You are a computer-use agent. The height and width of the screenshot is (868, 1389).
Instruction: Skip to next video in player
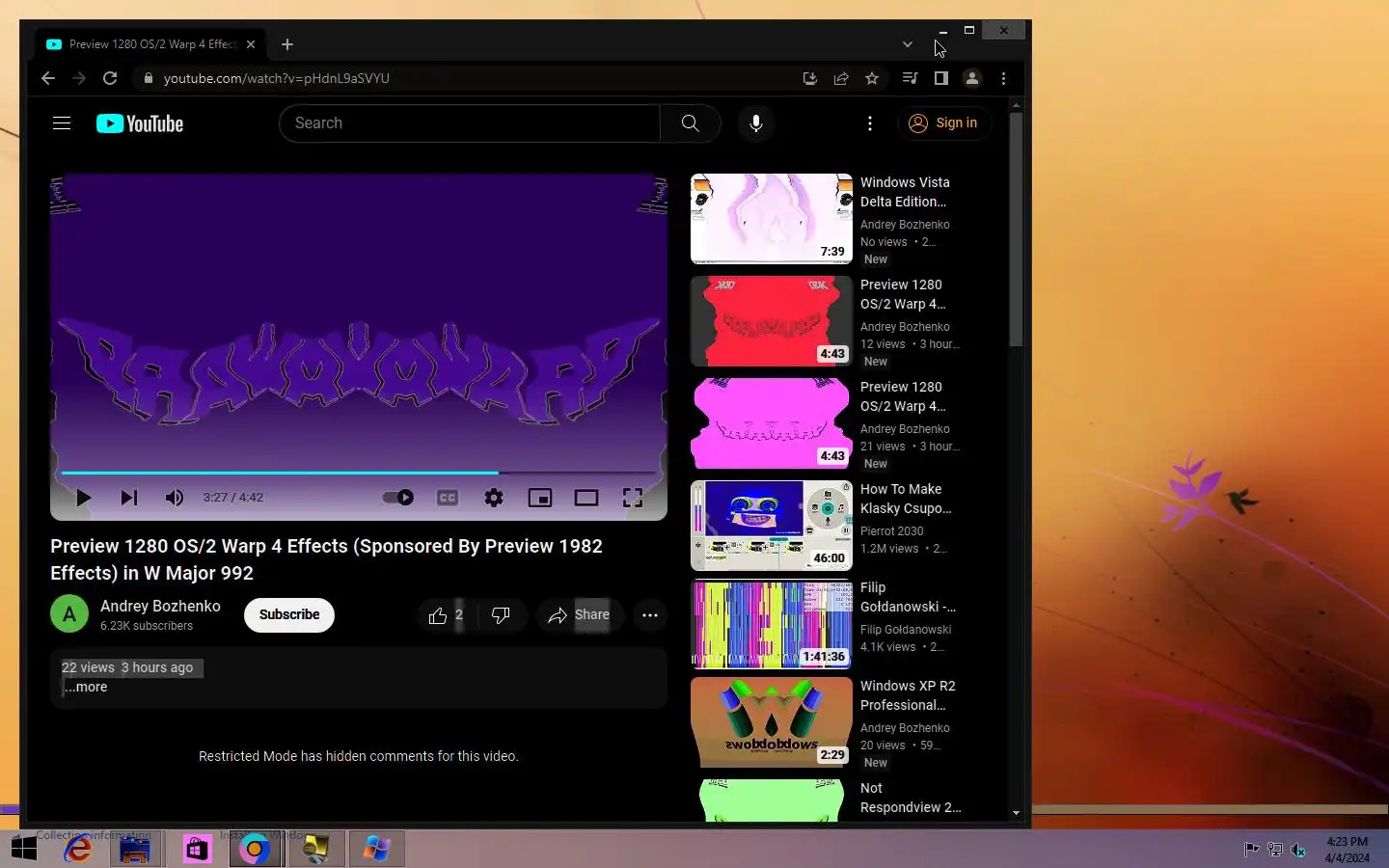(128, 498)
